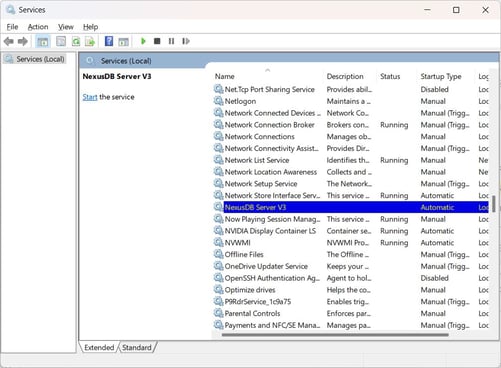Click the gear icon beside OneDrive Updater Service

[x=218, y=266]
